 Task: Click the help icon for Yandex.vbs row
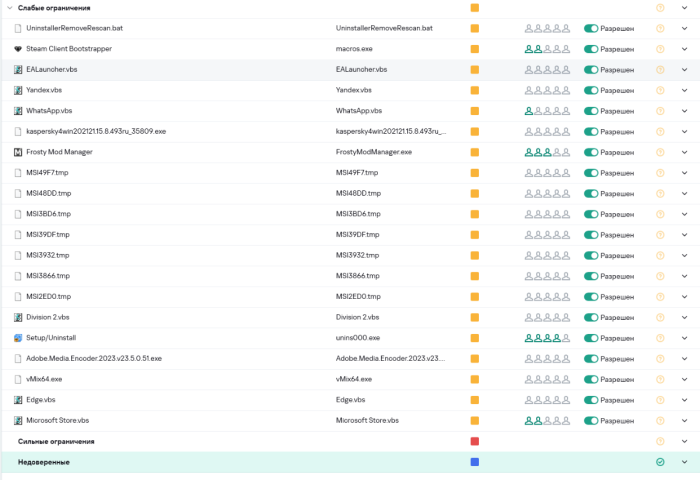(x=659, y=90)
